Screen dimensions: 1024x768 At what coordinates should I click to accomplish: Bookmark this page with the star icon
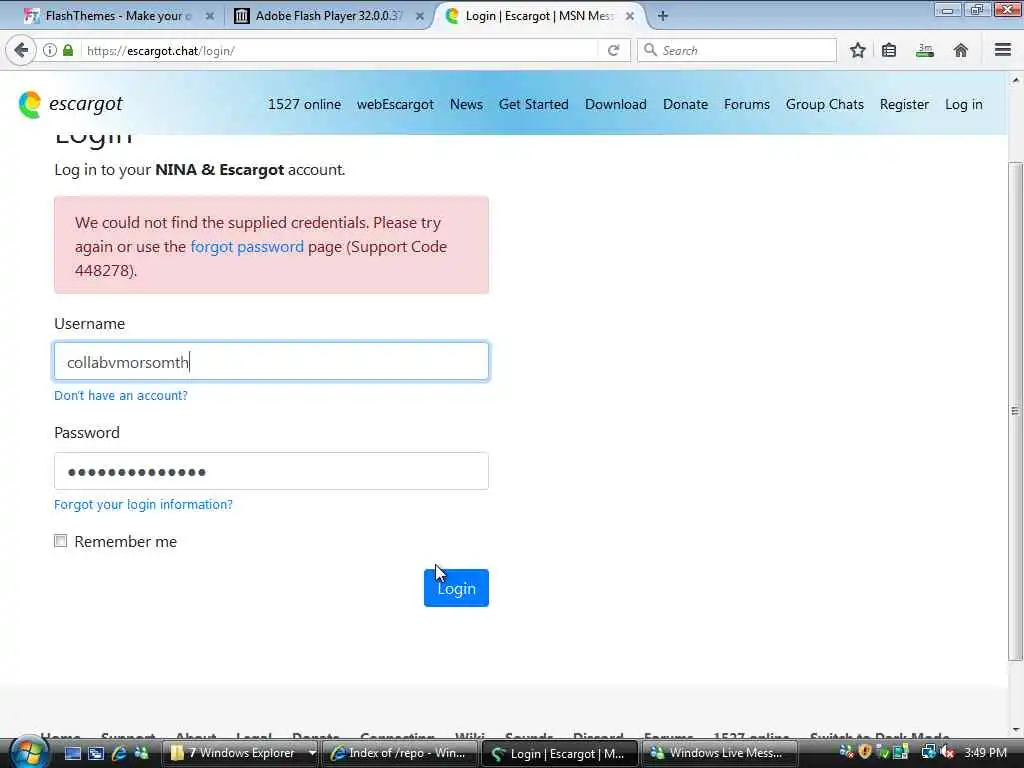click(x=857, y=50)
